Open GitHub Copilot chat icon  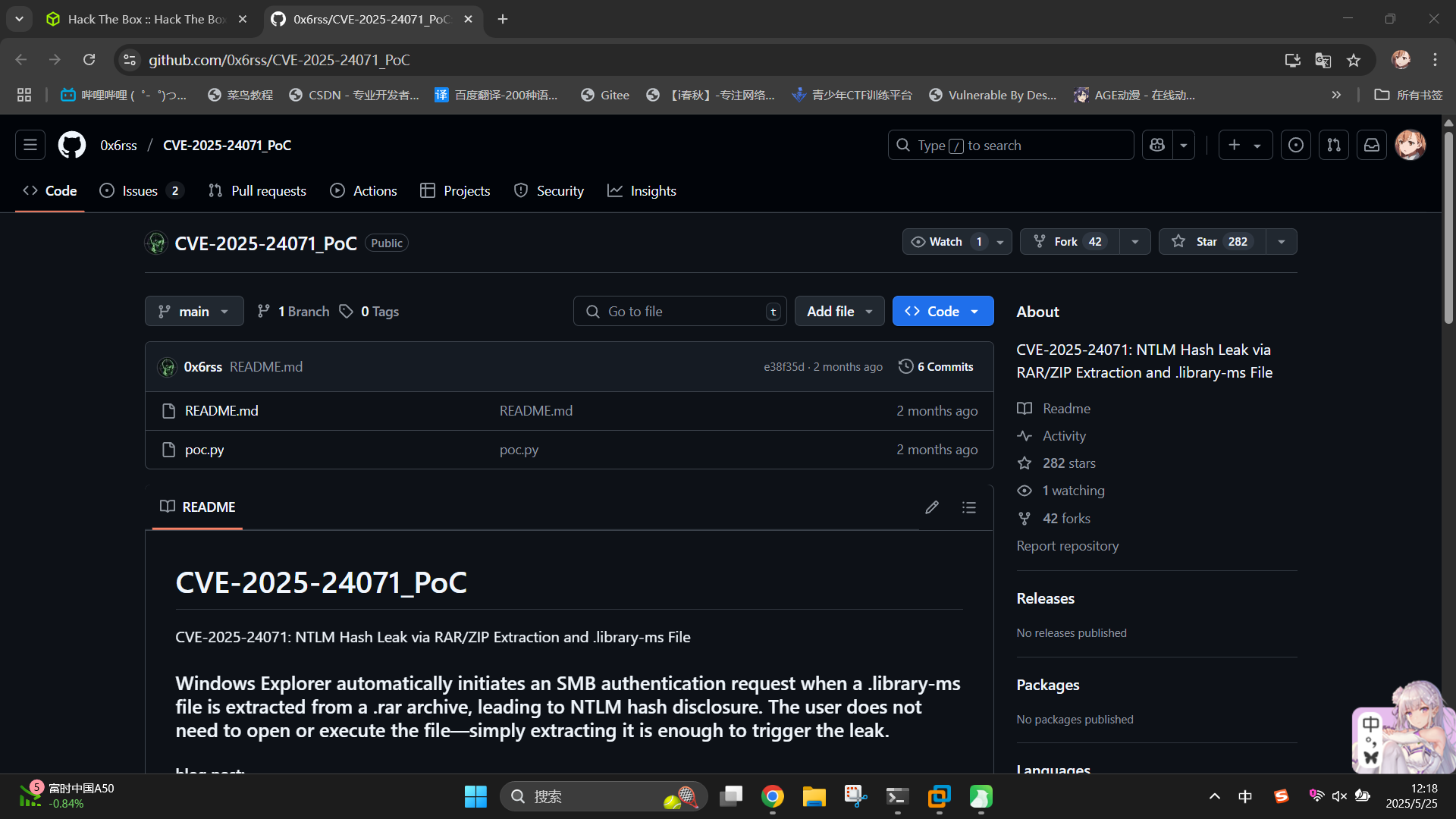[x=1157, y=145]
